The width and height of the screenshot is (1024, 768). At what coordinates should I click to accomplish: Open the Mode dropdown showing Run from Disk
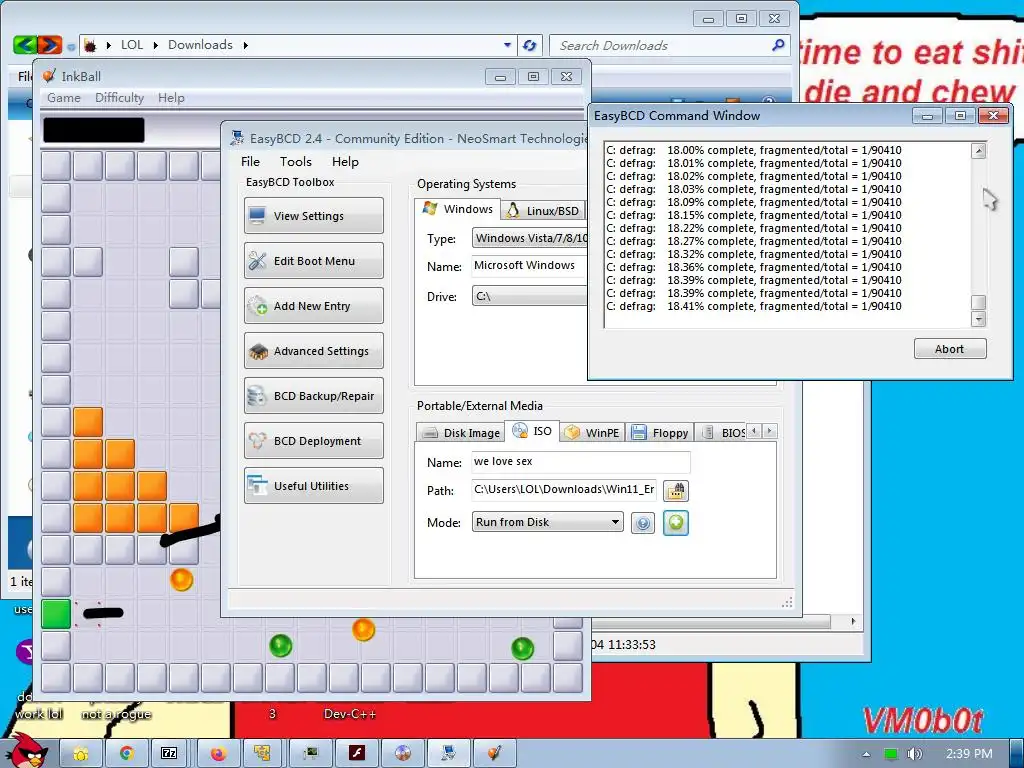pos(547,522)
